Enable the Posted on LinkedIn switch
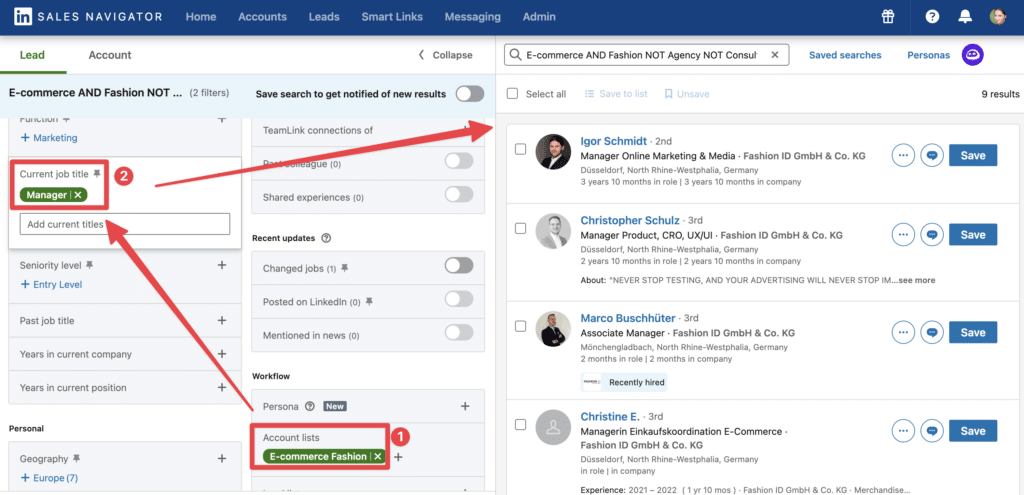Screen dimensions: 1024x495 tap(459, 299)
